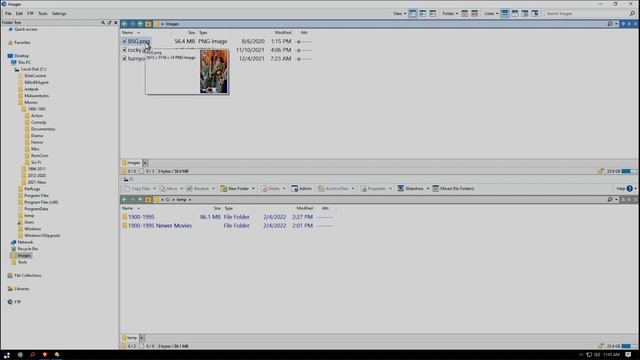Close the Folder Tree panel
This screenshot has width=640, height=360.
[x=116, y=22]
